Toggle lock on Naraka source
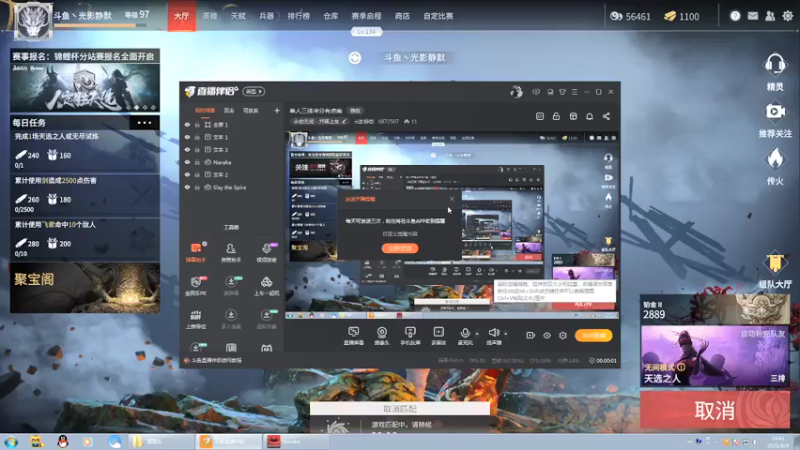This screenshot has width=800, height=450. pyautogui.click(x=197, y=162)
